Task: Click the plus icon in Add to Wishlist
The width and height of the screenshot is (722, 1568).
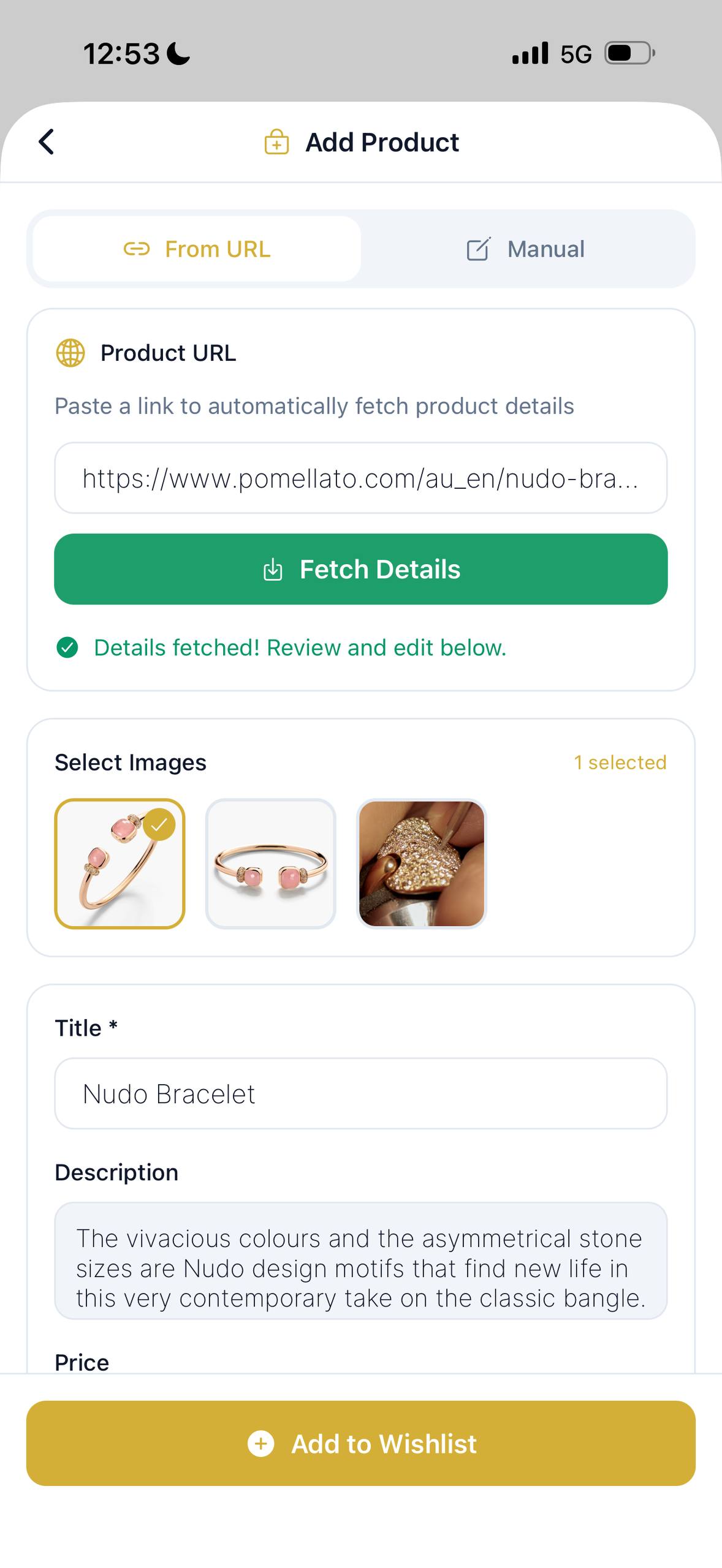Action: [x=260, y=1444]
